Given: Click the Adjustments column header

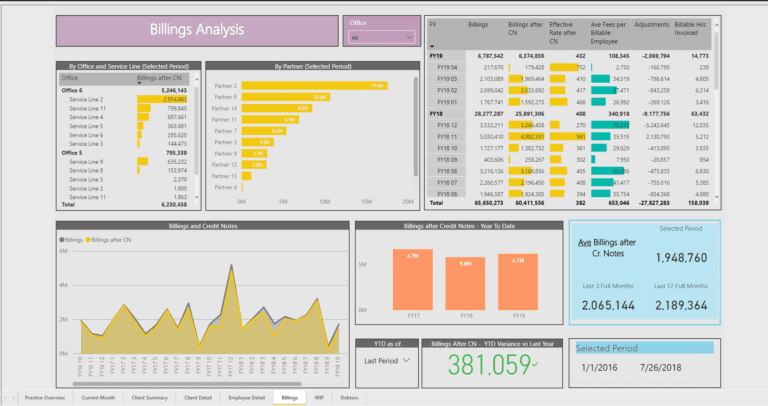Looking at the screenshot, I should [651, 24].
